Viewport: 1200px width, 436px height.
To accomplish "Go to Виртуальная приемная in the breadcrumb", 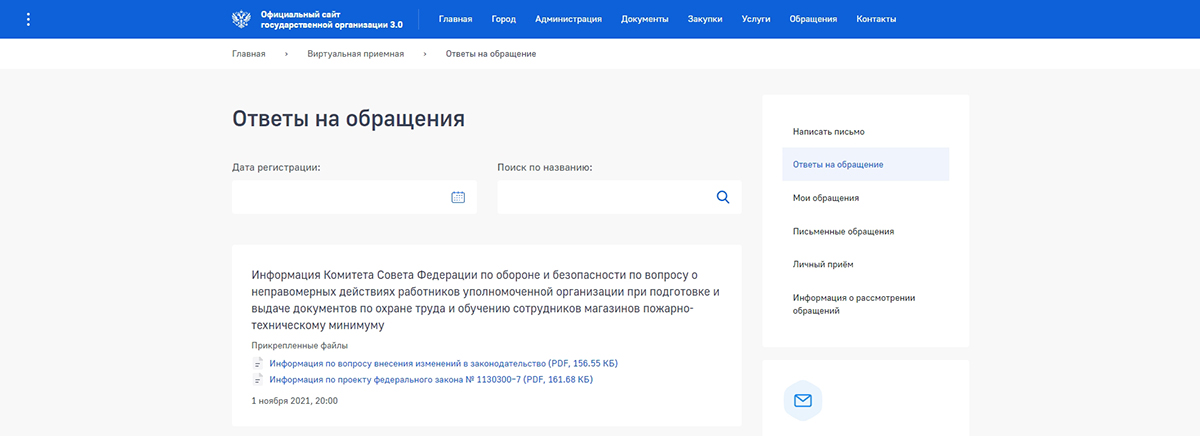I will [356, 53].
